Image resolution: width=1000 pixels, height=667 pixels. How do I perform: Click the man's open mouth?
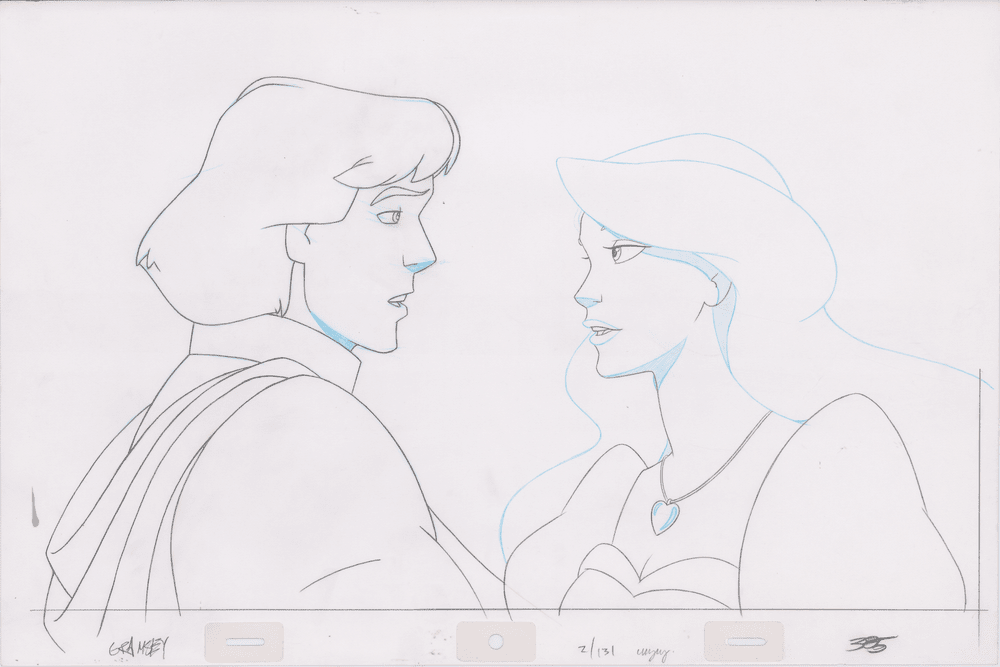coord(396,302)
